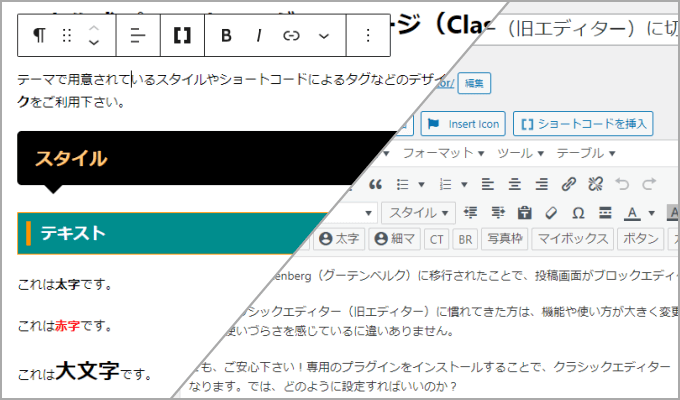The image size is (680, 400).
Task: Move block down with the down chevron
Action: tap(94, 43)
